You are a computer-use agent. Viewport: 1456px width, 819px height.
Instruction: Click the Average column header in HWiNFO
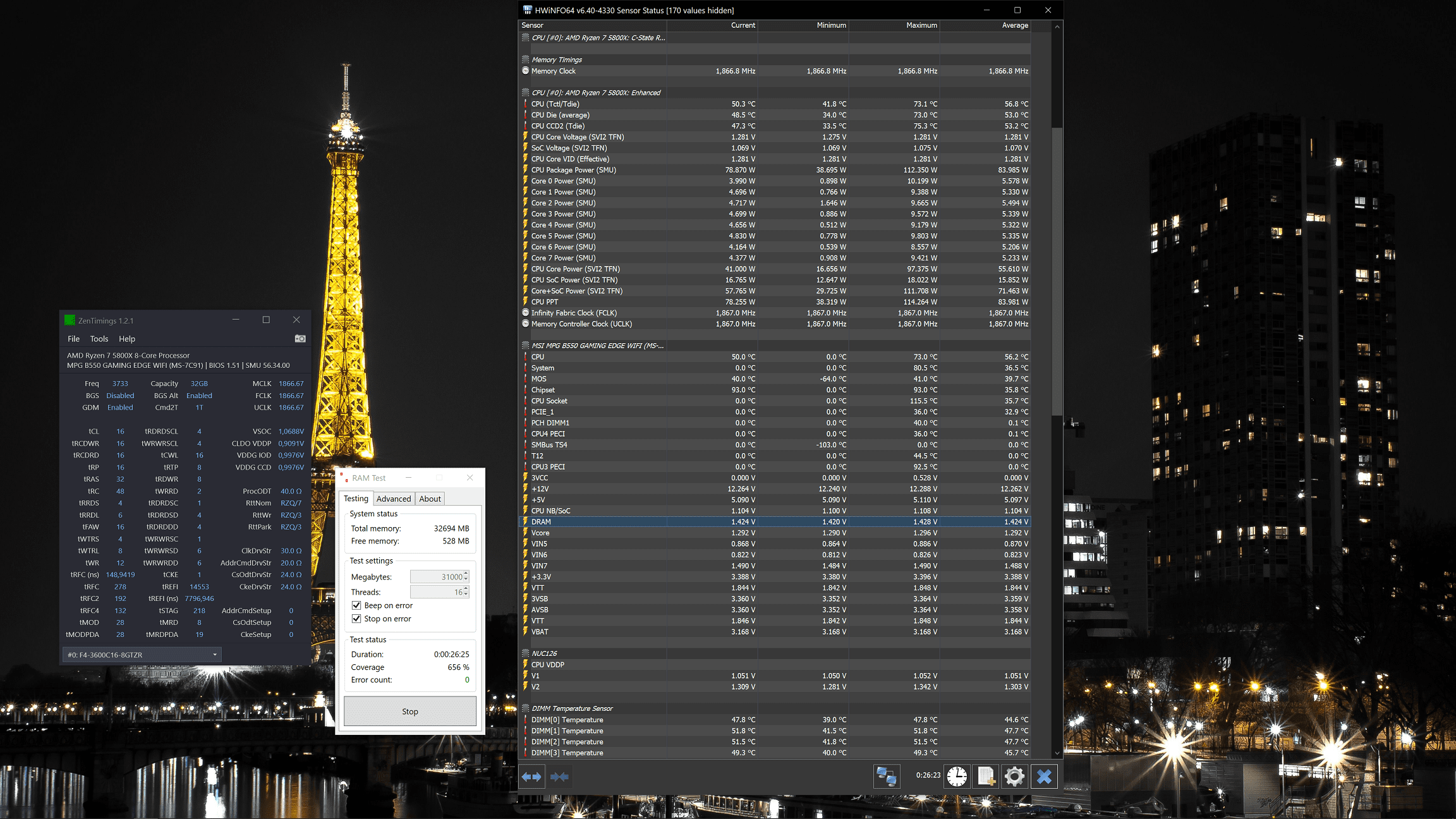point(985,25)
